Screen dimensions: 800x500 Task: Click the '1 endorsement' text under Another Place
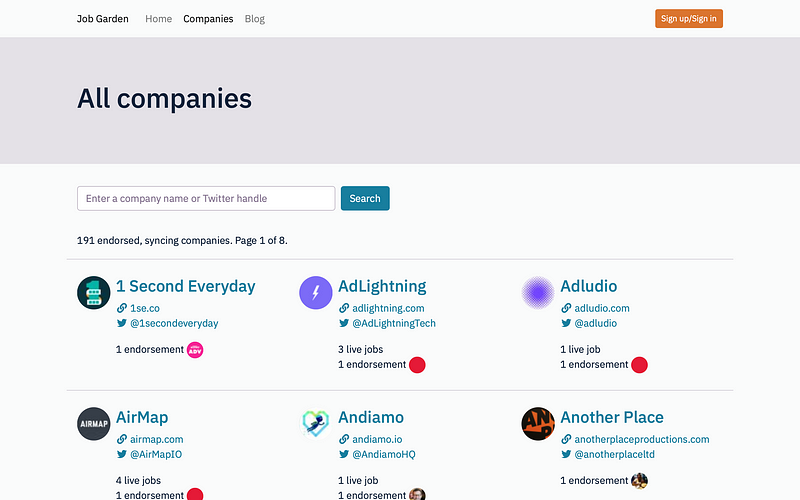coord(594,481)
